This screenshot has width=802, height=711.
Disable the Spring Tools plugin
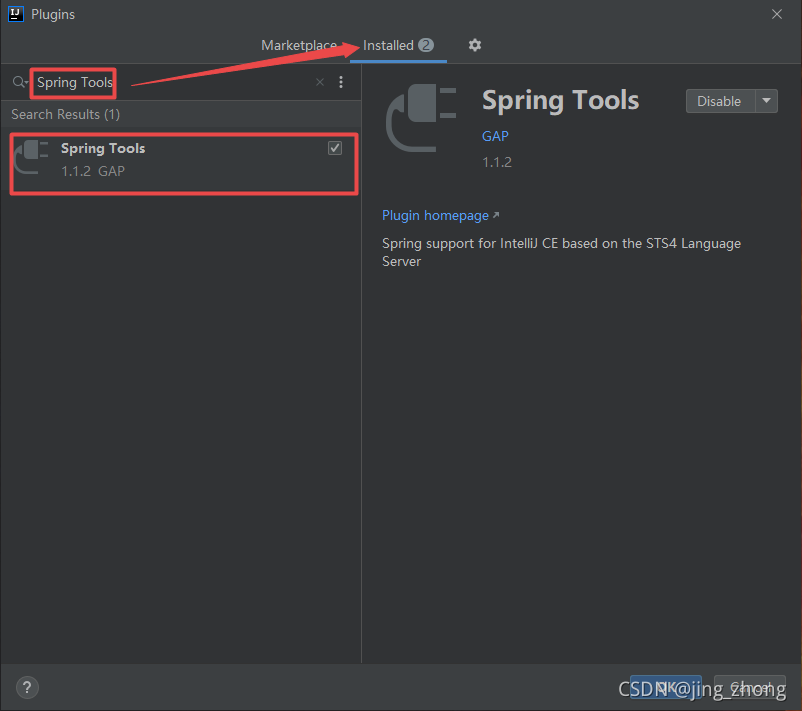point(720,101)
